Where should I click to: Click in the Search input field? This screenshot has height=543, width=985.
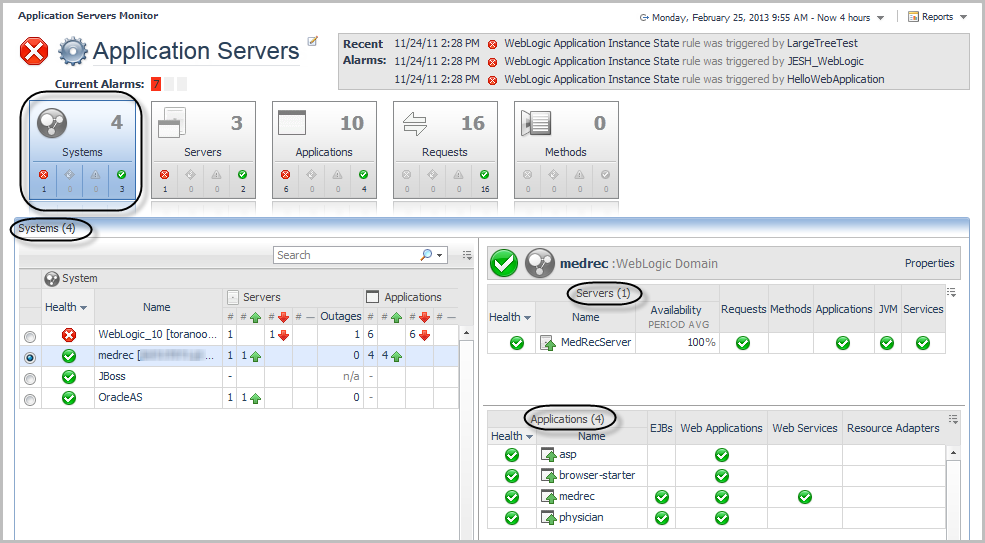coord(347,255)
